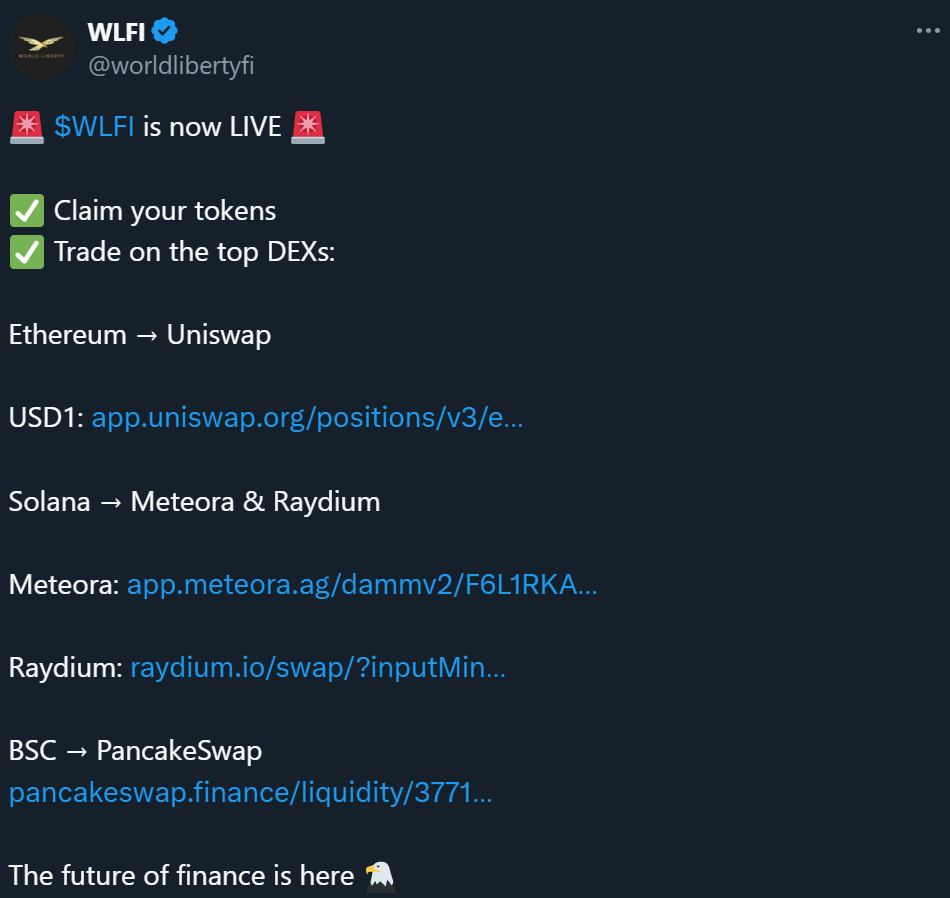Open the three-dot more options menu
The height and width of the screenshot is (898, 950).
tap(928, 30)
